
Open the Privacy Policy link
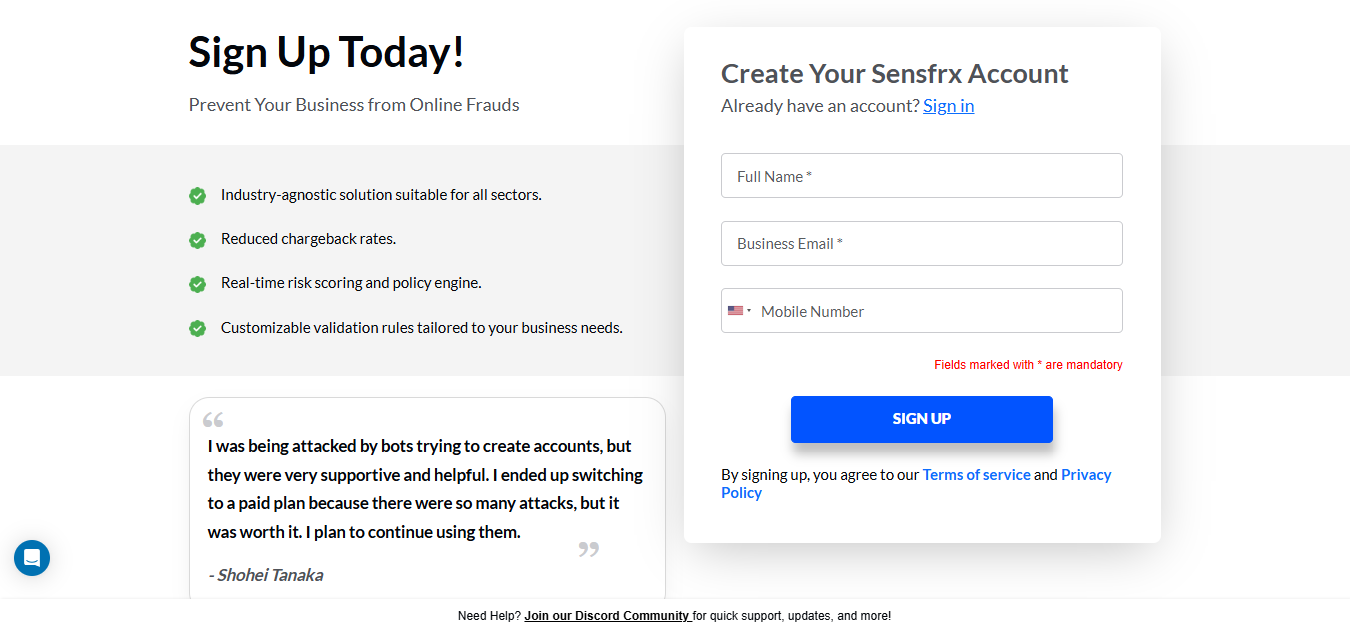[x=916, y=484]
